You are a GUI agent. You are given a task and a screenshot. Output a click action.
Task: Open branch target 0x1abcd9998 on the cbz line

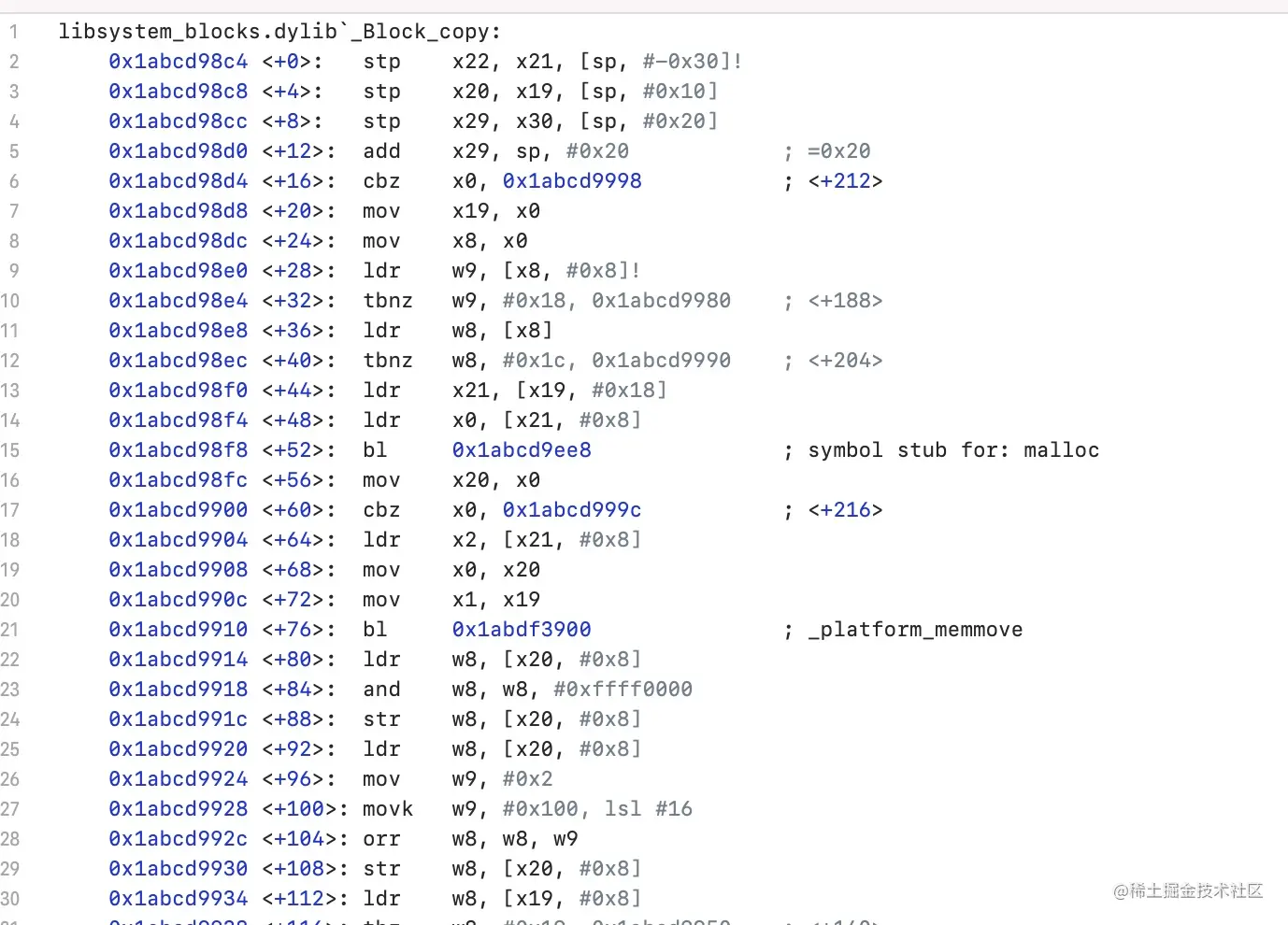tap(571, 180)
